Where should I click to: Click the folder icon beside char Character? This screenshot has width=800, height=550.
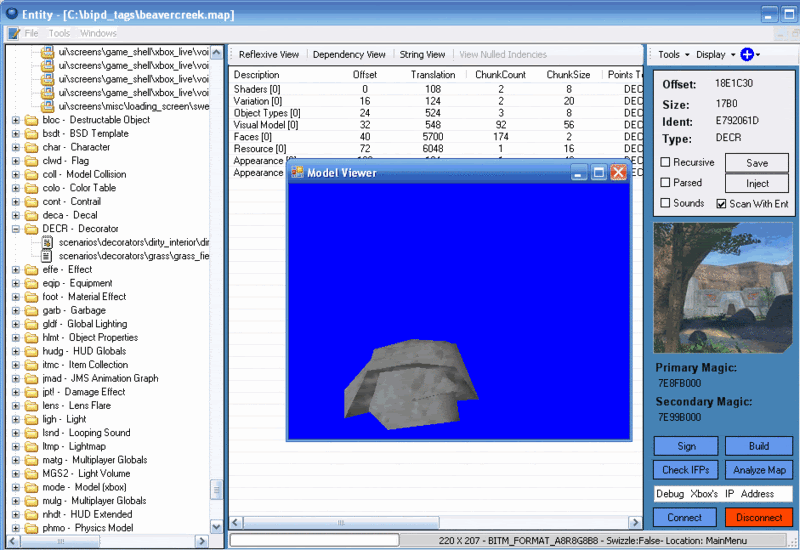click(32, 147)
